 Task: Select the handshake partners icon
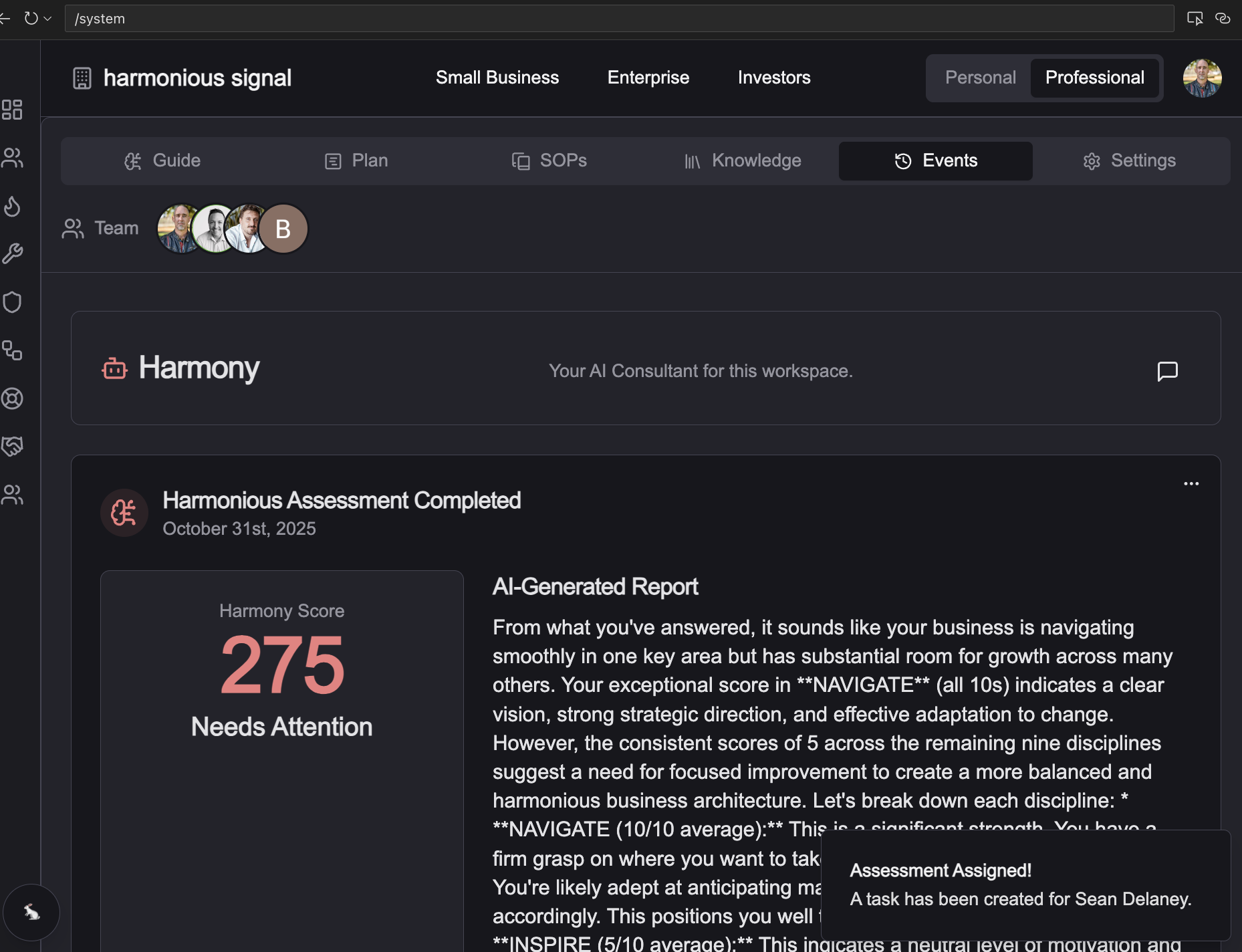point(13,447)
